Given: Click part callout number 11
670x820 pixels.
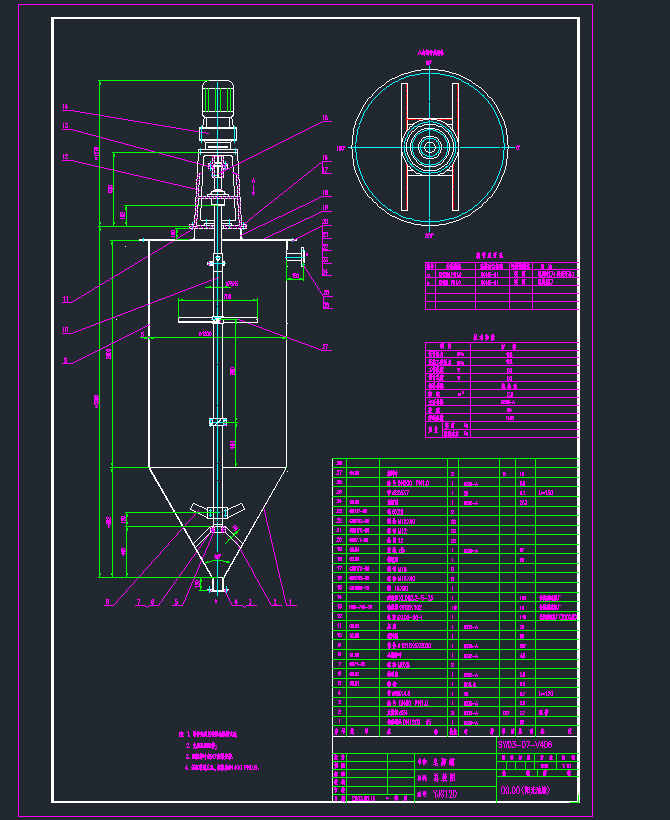Looking at the screenshot, I should [65, 299].
